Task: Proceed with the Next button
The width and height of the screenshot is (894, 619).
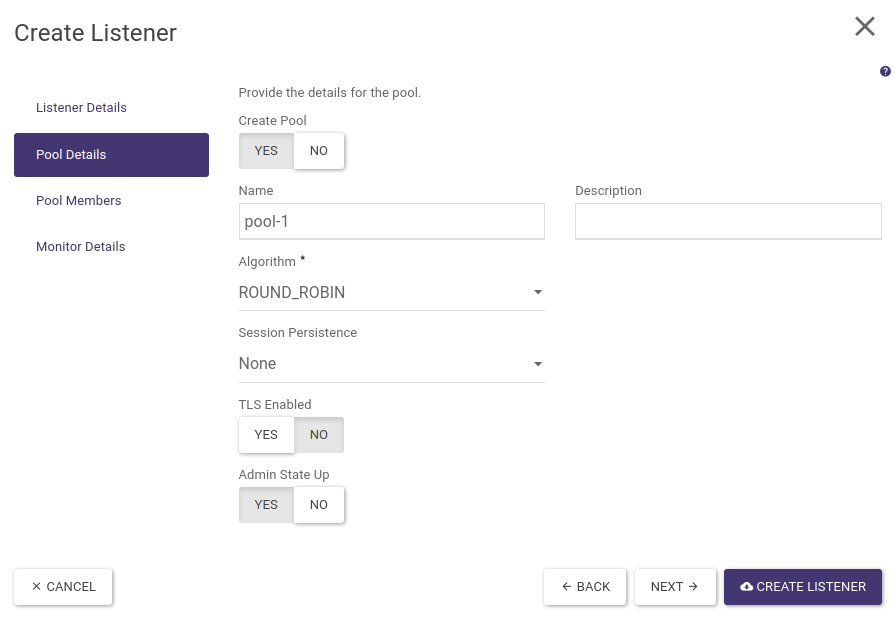Action: [675, 587]
